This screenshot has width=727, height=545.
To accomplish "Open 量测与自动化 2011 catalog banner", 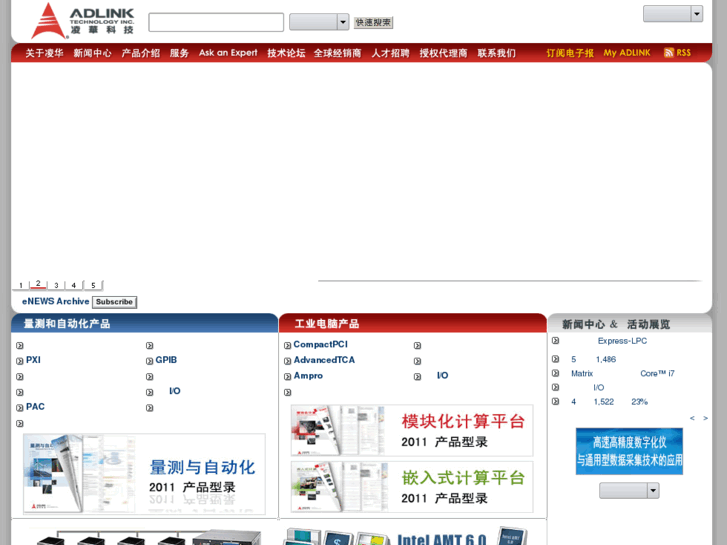I will coord(144,474).
